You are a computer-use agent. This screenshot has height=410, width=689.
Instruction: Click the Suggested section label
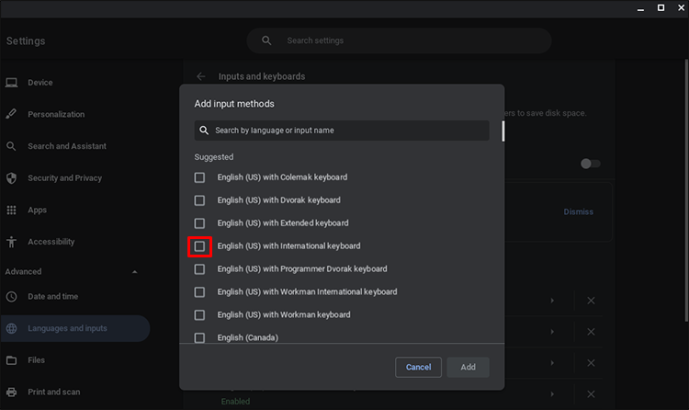pyautogui.click(x=214, y=157)
